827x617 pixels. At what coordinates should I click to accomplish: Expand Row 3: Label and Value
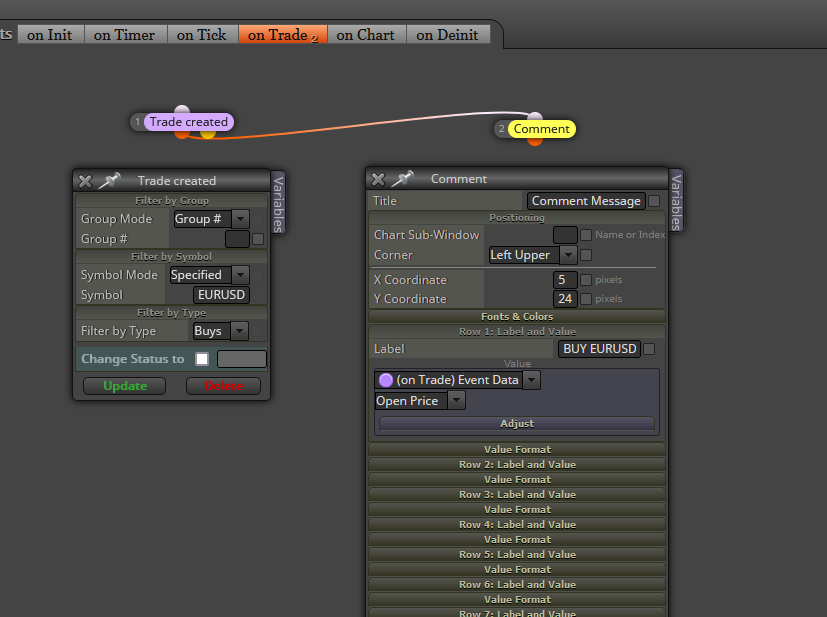coord(517,495)
